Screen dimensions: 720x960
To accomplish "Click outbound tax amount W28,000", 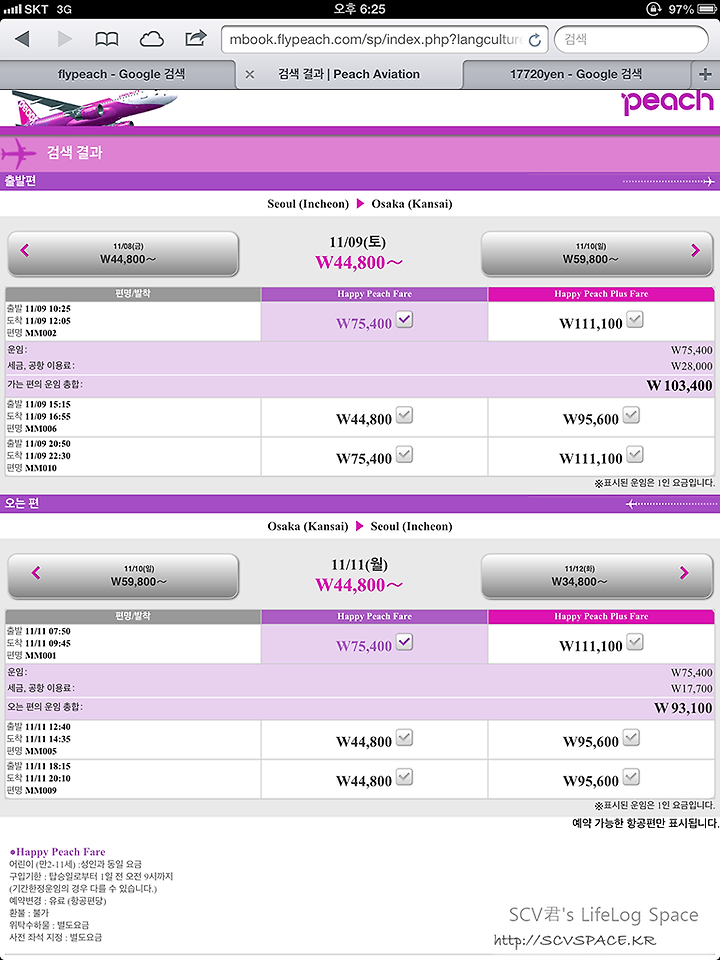I will coord(691,366).
